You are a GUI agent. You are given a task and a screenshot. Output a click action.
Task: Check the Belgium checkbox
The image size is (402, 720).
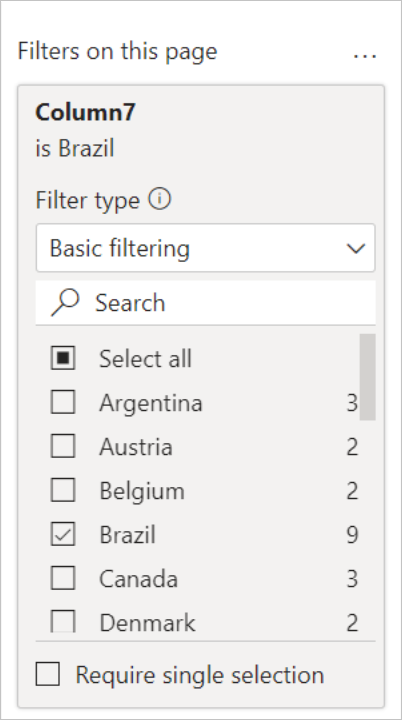[63, 490]
